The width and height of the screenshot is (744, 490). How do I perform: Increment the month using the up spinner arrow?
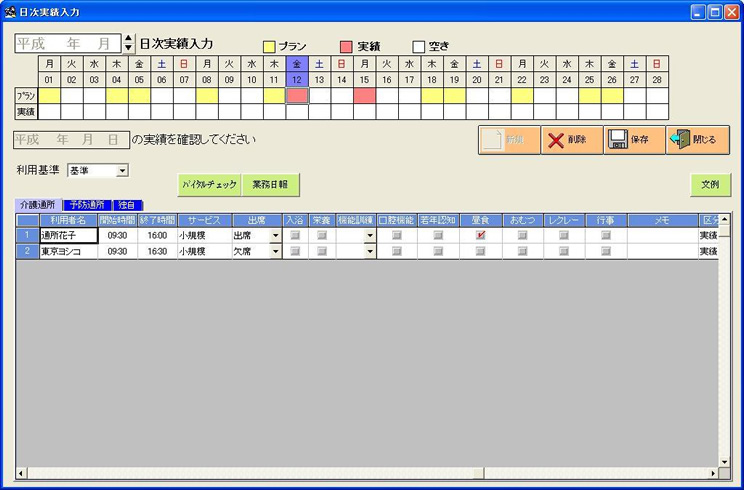point(128,40)
